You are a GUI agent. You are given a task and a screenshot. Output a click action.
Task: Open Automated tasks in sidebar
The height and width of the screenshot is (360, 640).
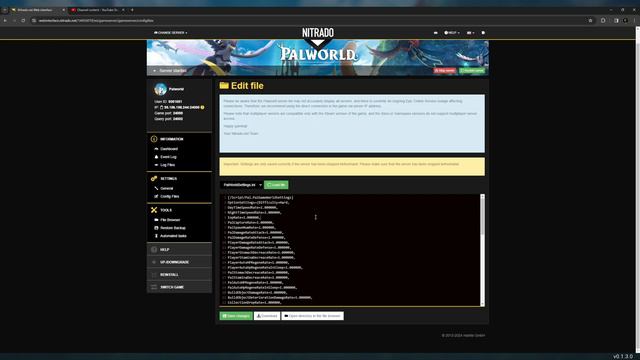(173, 236)
